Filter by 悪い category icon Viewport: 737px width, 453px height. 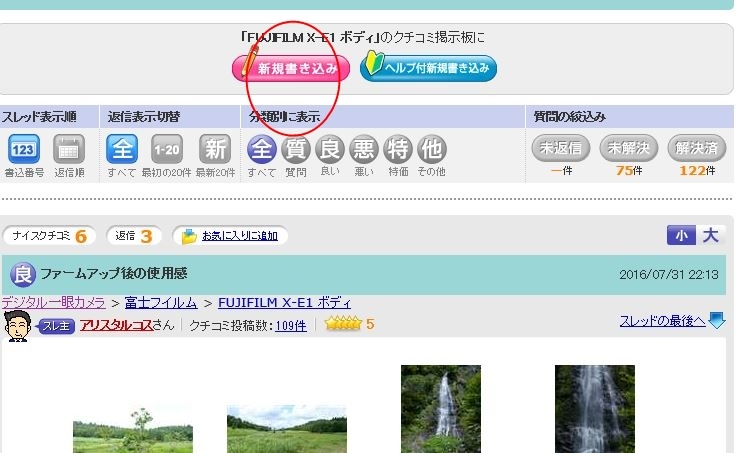click(x=363, y=149)
